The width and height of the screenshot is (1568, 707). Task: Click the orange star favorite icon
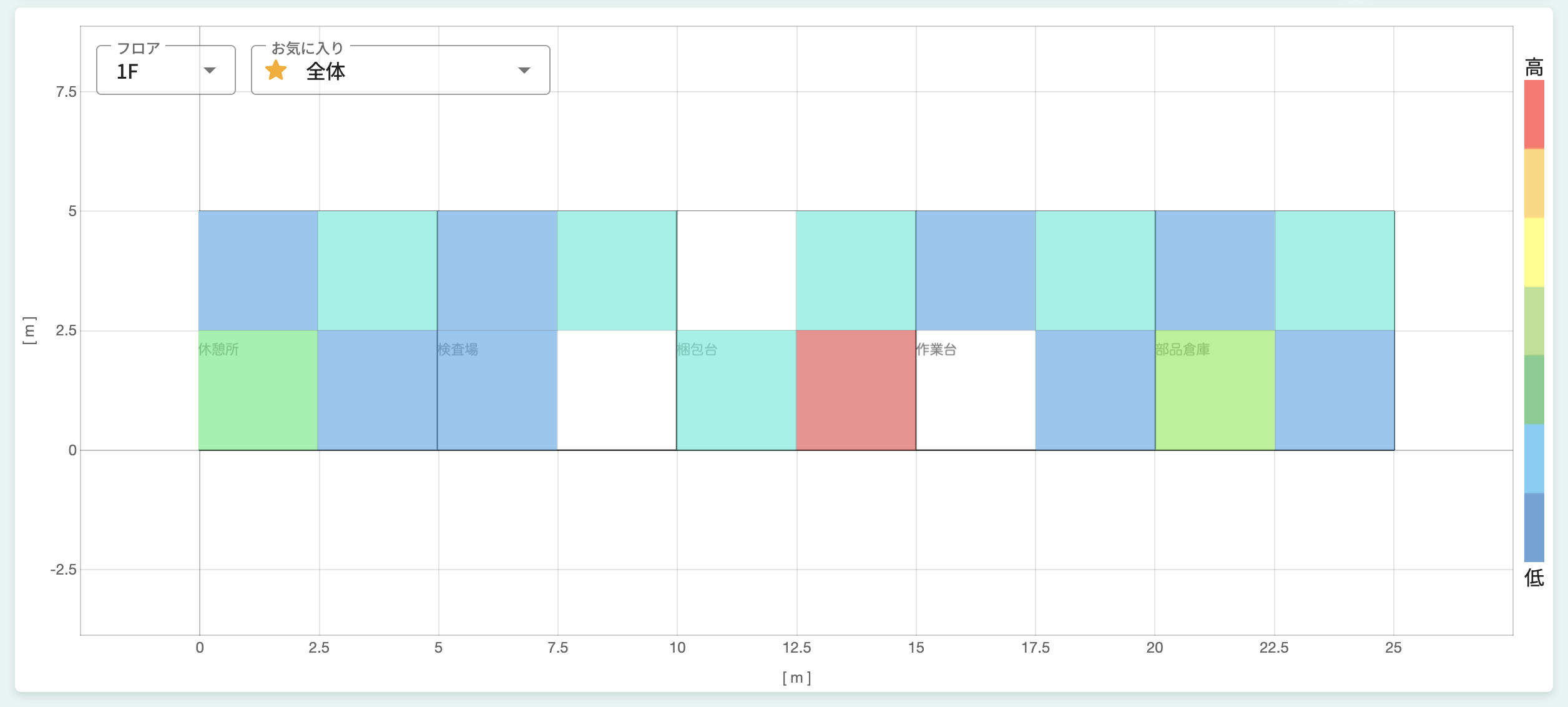pos(276,71)
